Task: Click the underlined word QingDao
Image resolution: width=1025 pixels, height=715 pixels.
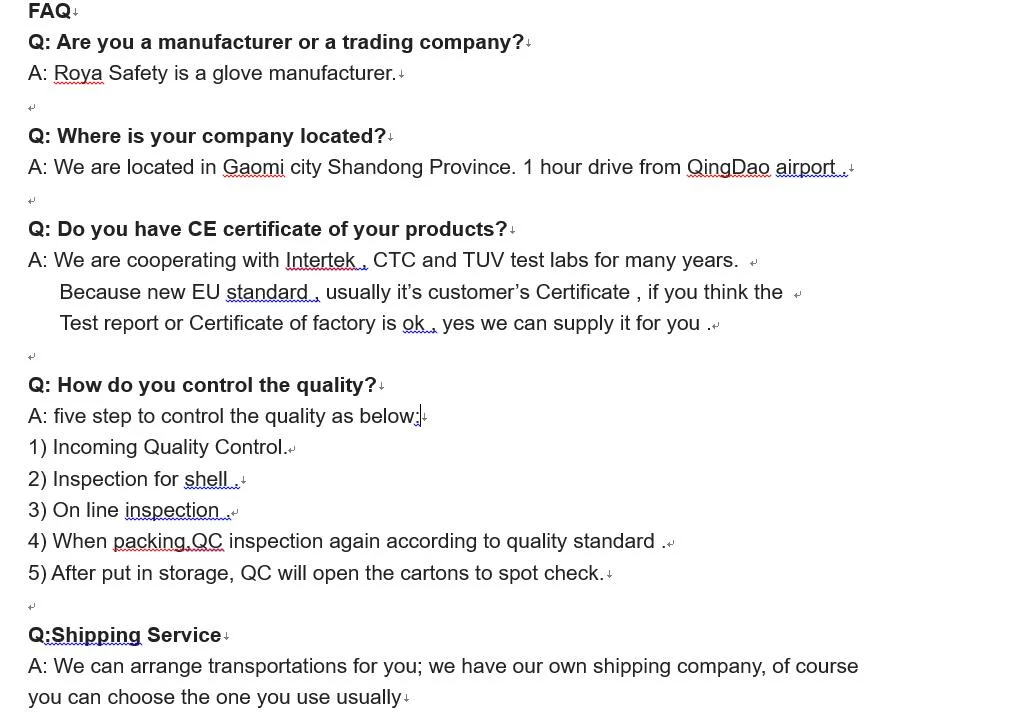Action: click(728, 167)
